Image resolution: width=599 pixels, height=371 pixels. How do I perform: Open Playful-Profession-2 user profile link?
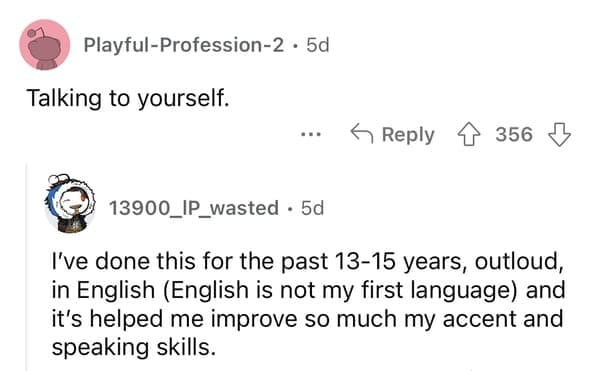pyautogui.click(x=184, y=45)
